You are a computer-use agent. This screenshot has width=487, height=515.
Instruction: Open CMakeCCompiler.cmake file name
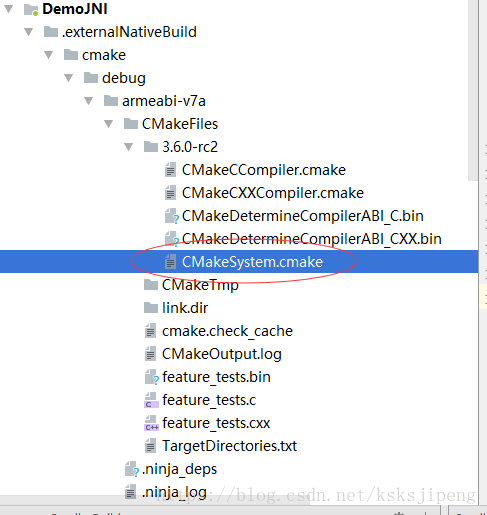point(264,170)
